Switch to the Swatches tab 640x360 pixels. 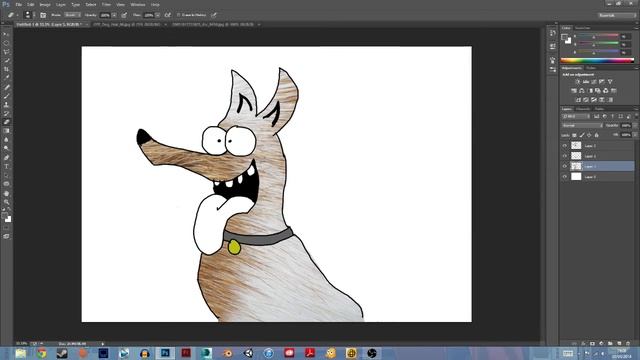pos(582,28)
